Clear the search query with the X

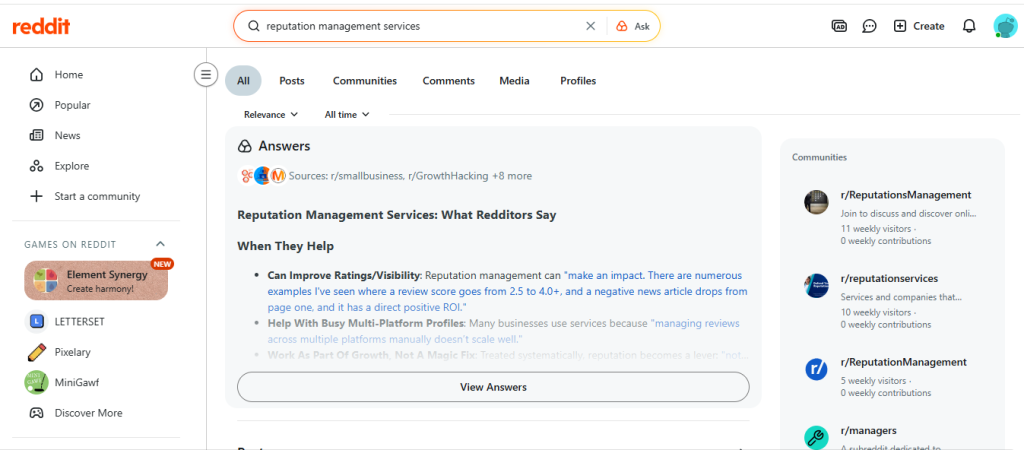[x=590, y=26]
